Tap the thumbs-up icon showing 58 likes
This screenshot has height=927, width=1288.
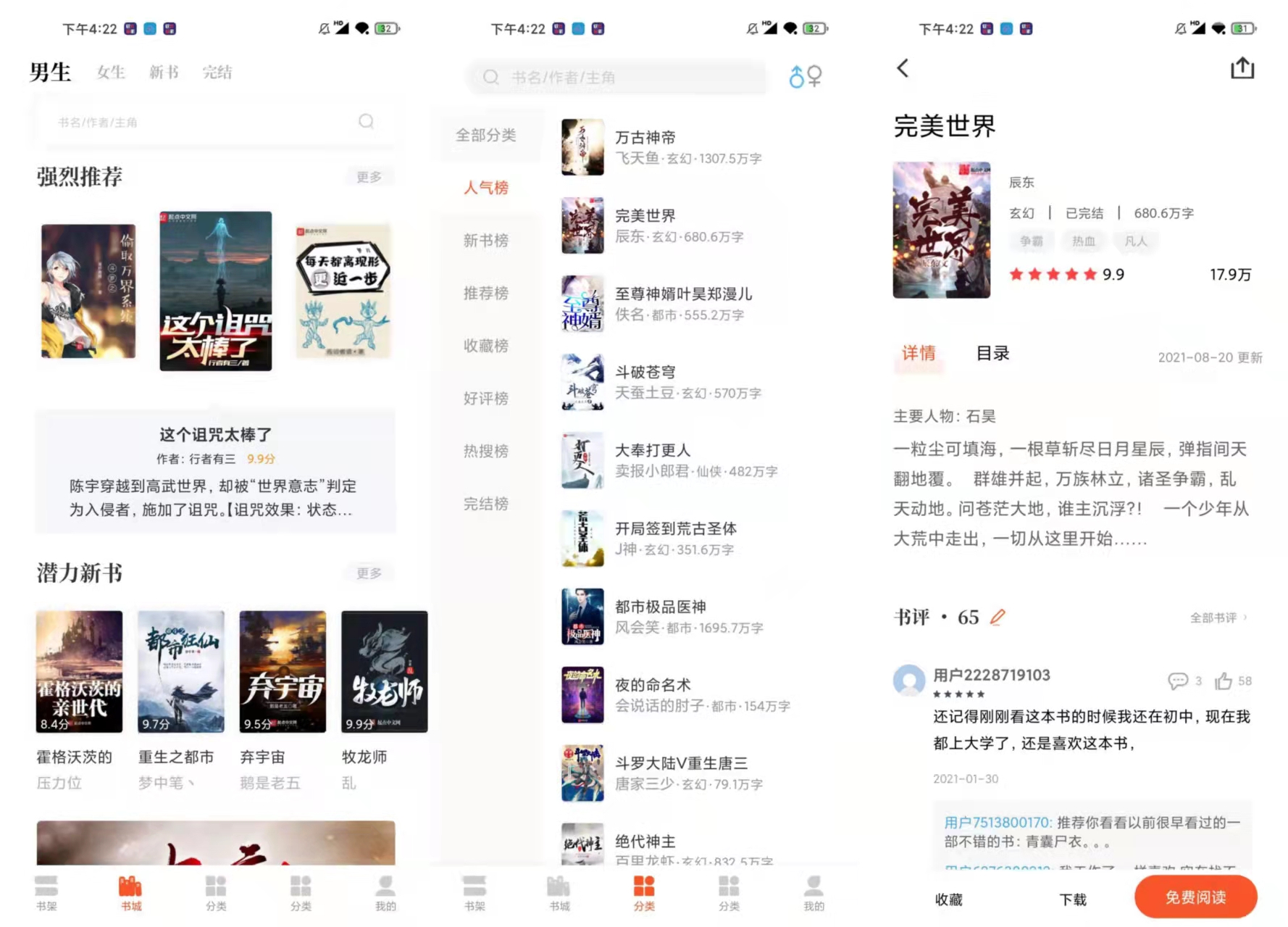point(1224,680)
